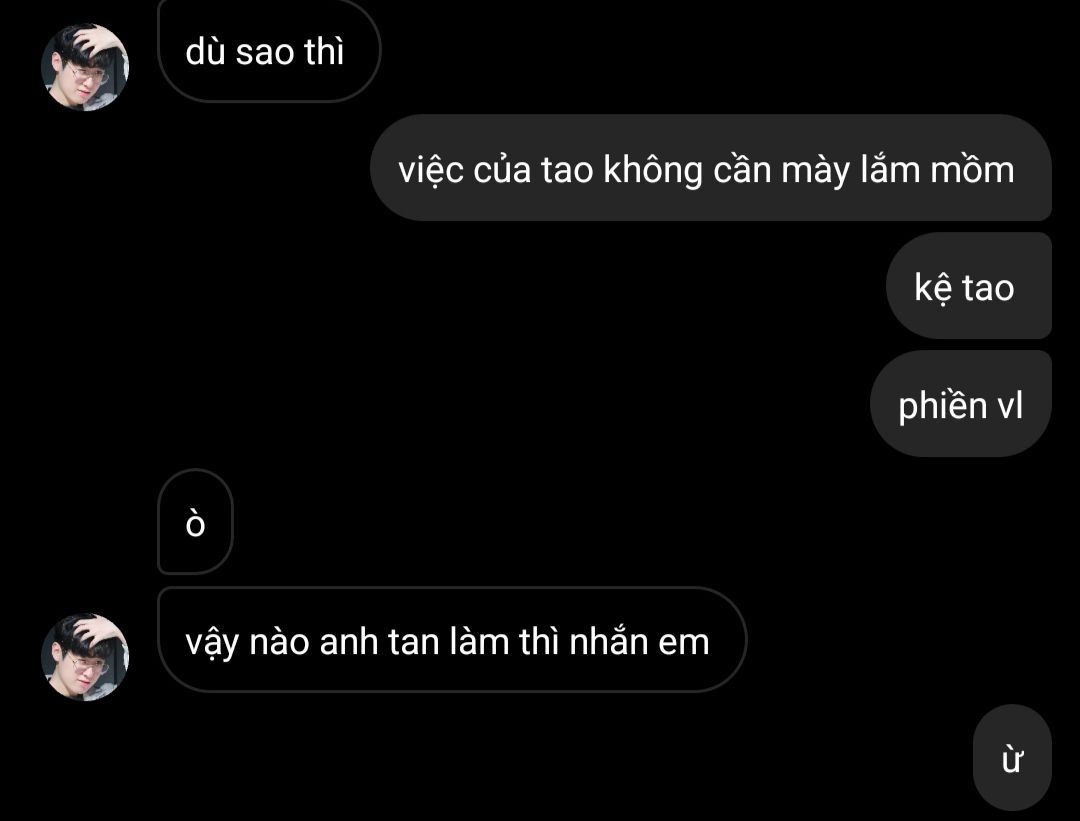Click the short received message "ò"
This screenshot has height=821, width=1080.
click(x=196, y=522)
